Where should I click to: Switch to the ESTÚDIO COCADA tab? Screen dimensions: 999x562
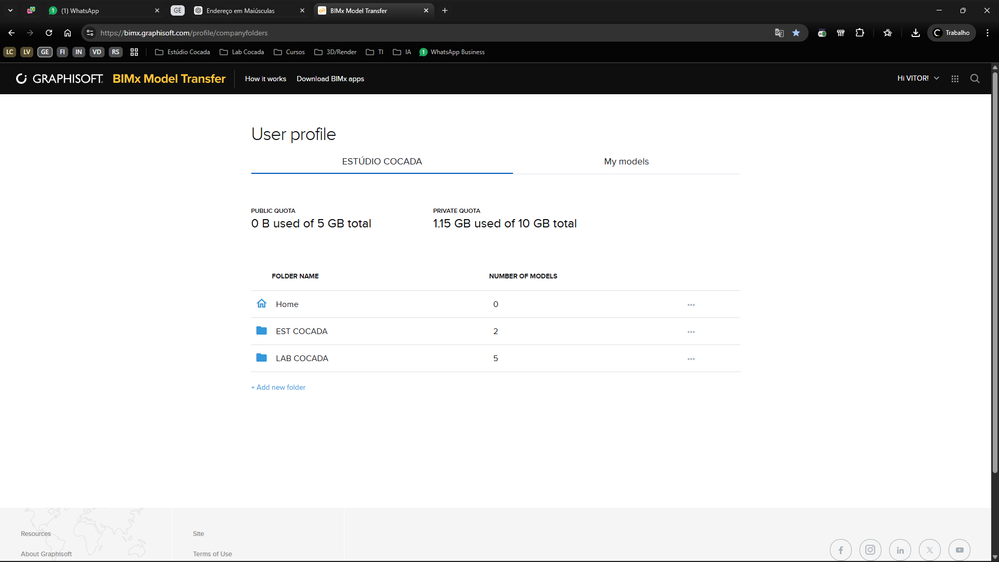pyautogui.click(x=382, y=161)
